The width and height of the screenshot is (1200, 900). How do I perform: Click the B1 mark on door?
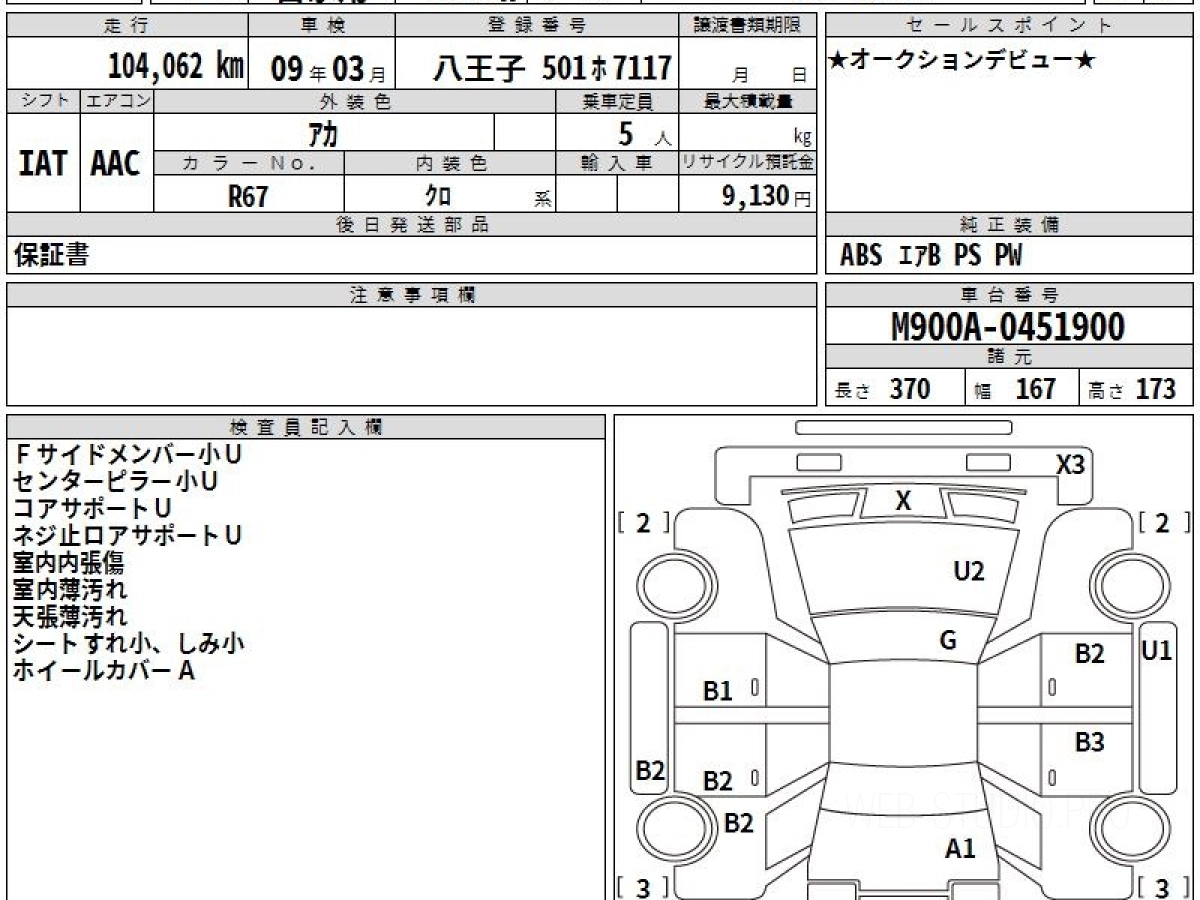point(717,690)
